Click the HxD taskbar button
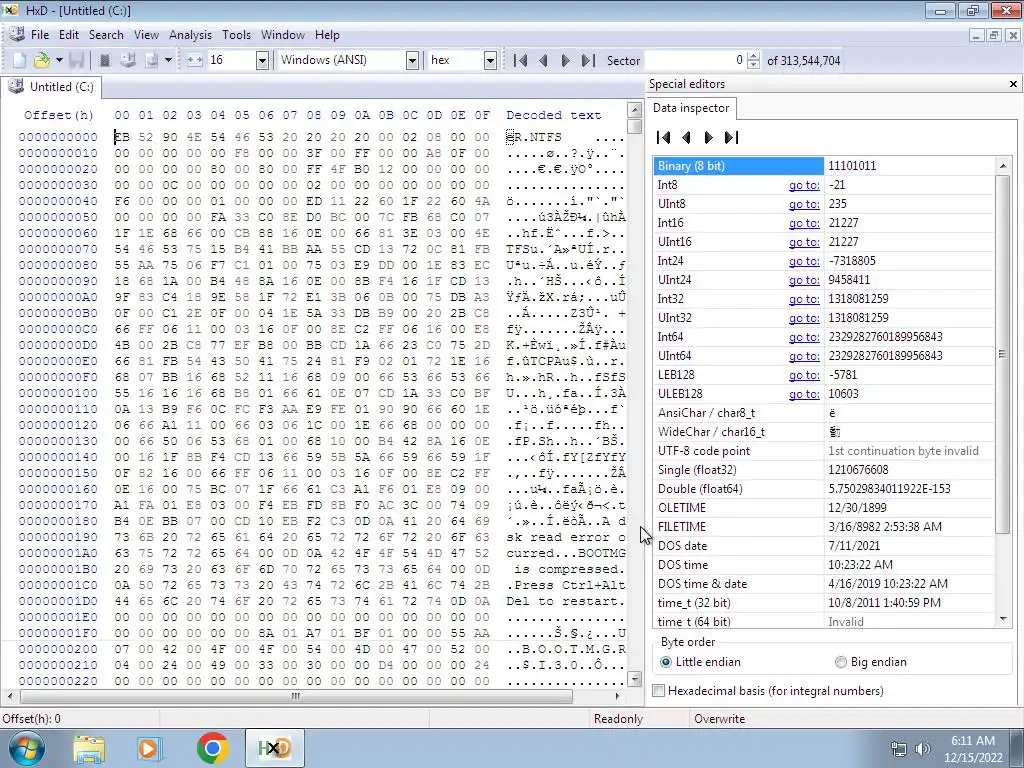This screenshot has width=1024, height=768. [274, 748]
